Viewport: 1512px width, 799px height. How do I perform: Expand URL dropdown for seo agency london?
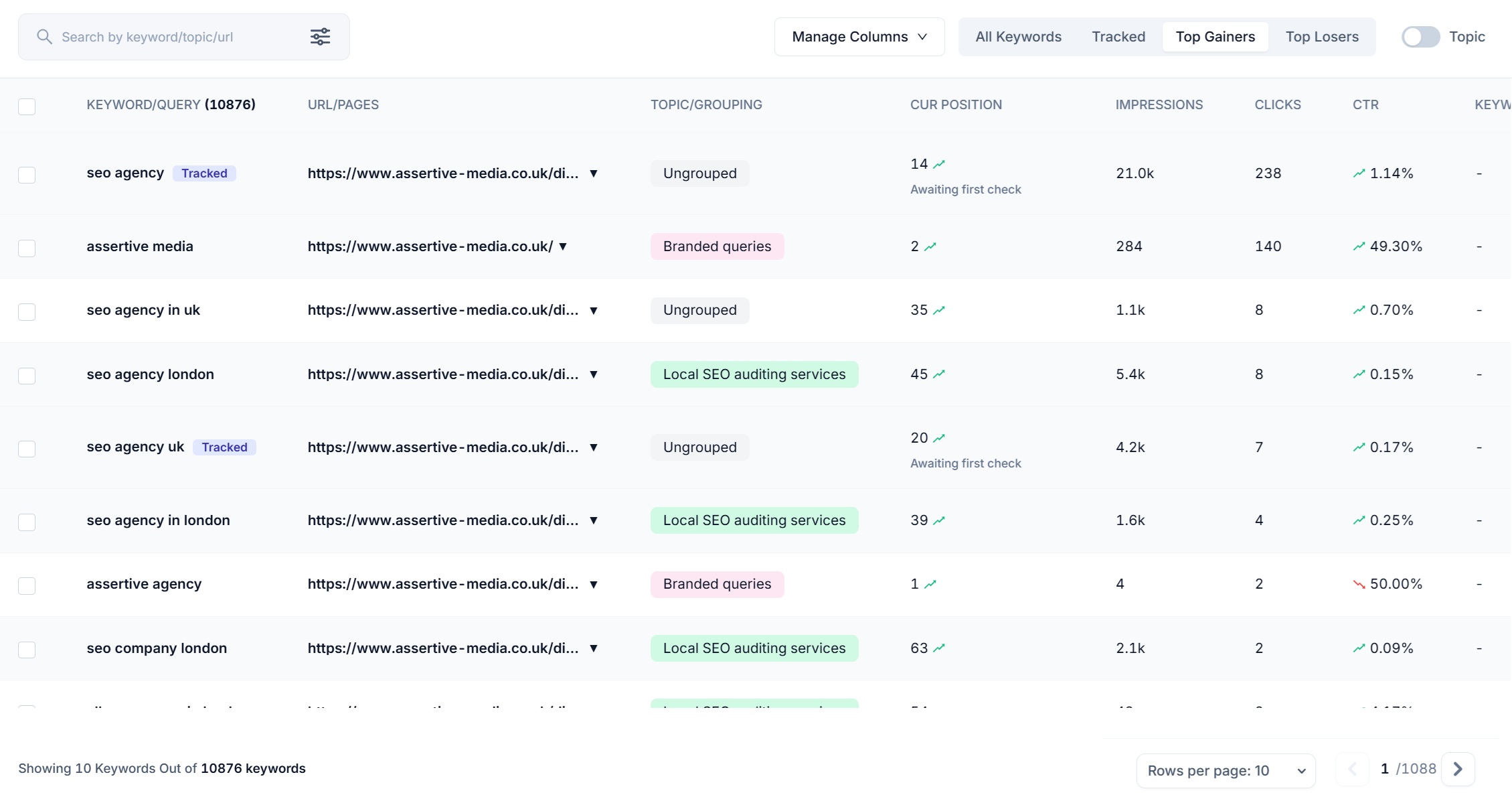[x=593, y=374]
